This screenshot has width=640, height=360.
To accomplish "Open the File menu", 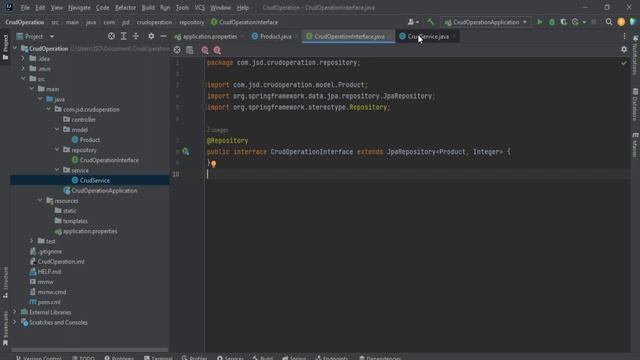I will click(25, 7).
